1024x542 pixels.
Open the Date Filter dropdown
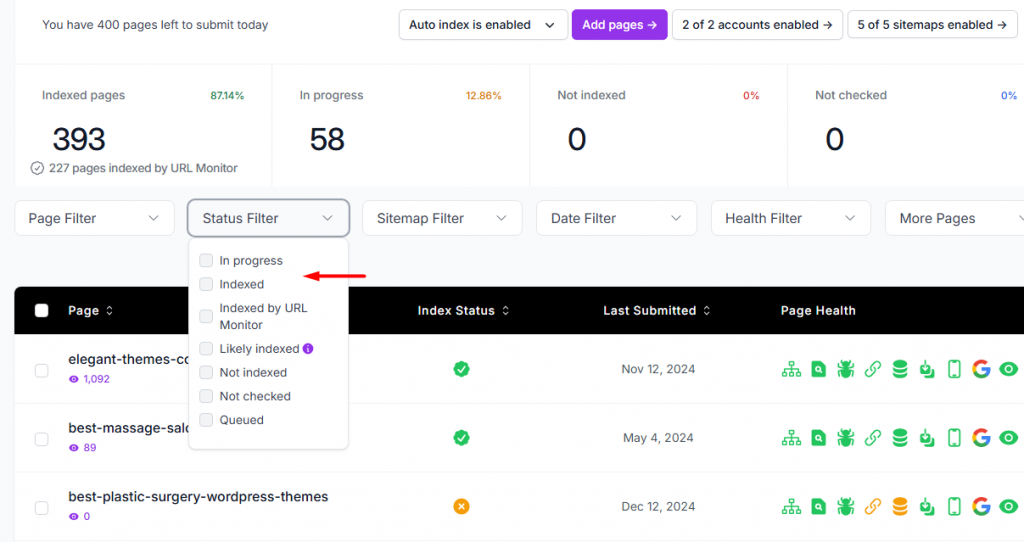click(x=616, y=218)
